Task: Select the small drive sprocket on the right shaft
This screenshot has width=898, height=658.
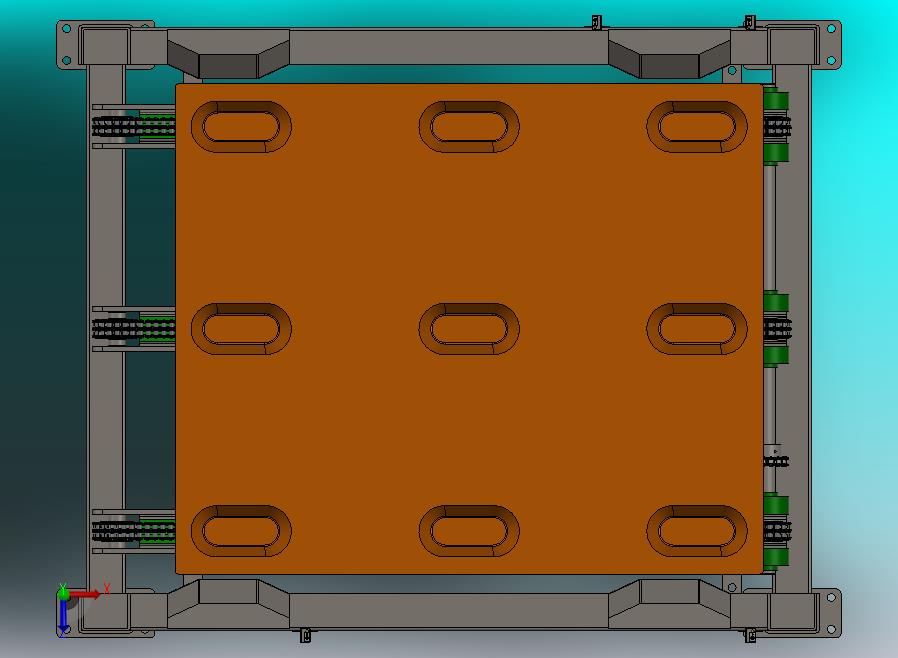Action: coord(776,460)
